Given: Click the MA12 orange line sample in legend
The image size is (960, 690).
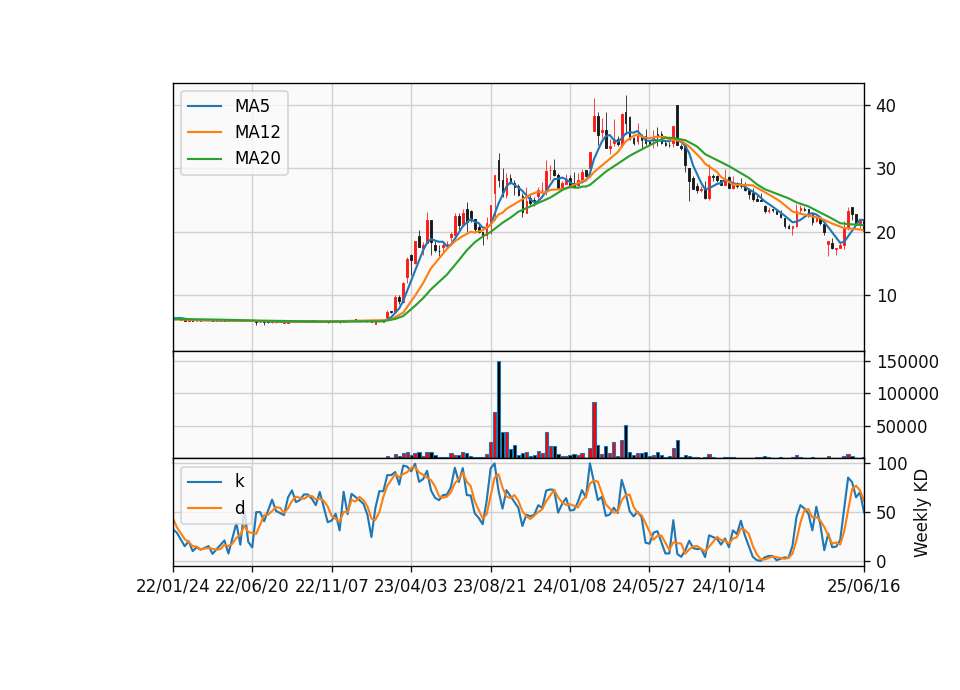Looking at the screenshot, I should pos(204,132).
